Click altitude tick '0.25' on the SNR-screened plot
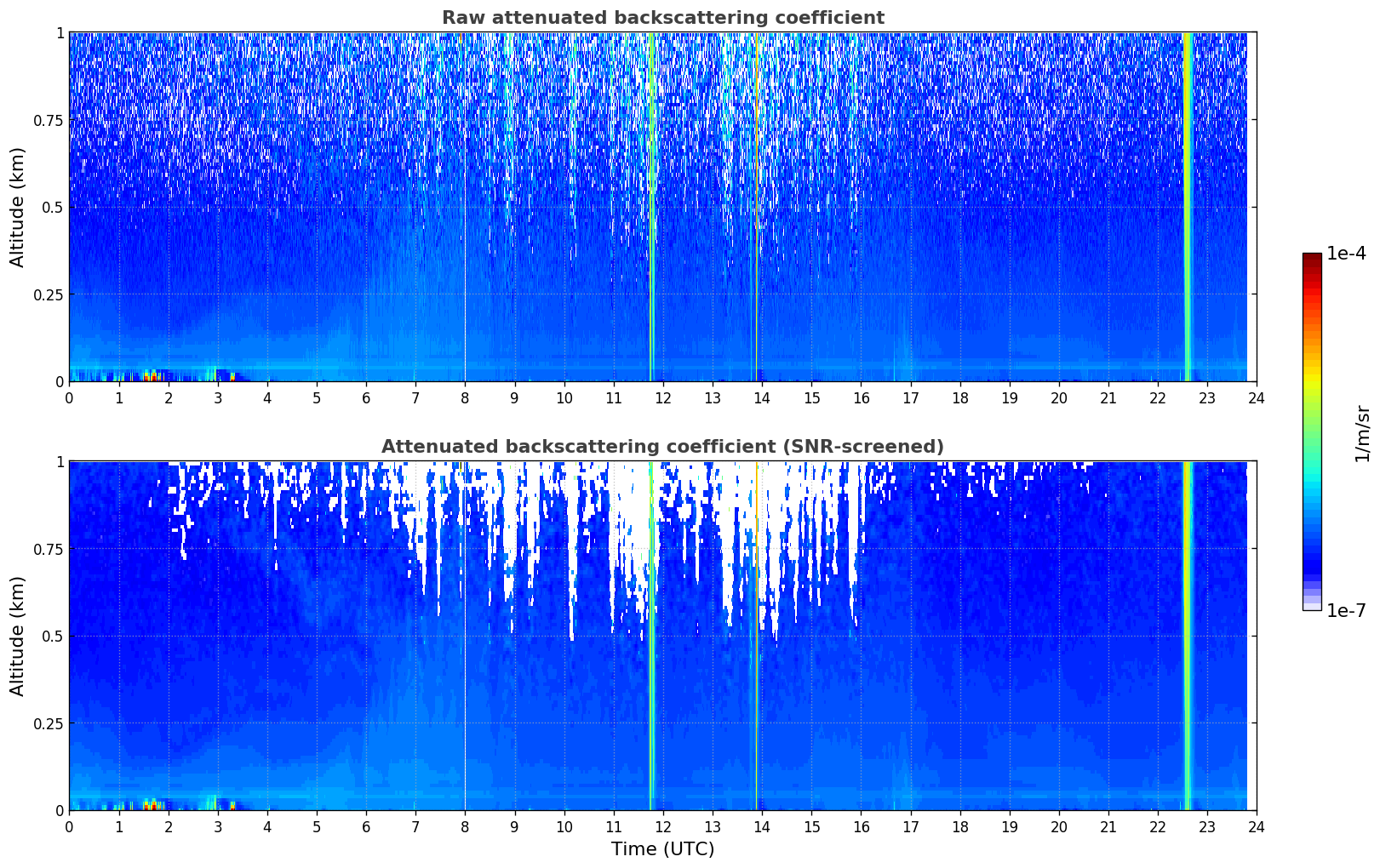Viewport: 1380px width, 868px height. (49, 723)
